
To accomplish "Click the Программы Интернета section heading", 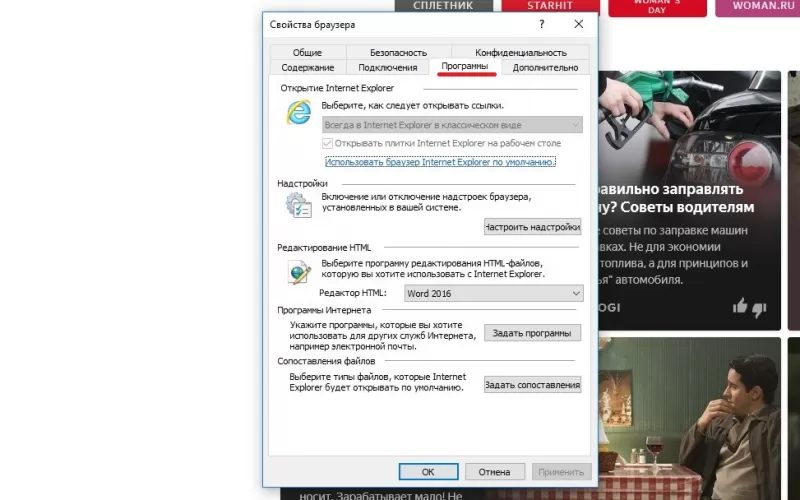I will [x=324, y=310].
